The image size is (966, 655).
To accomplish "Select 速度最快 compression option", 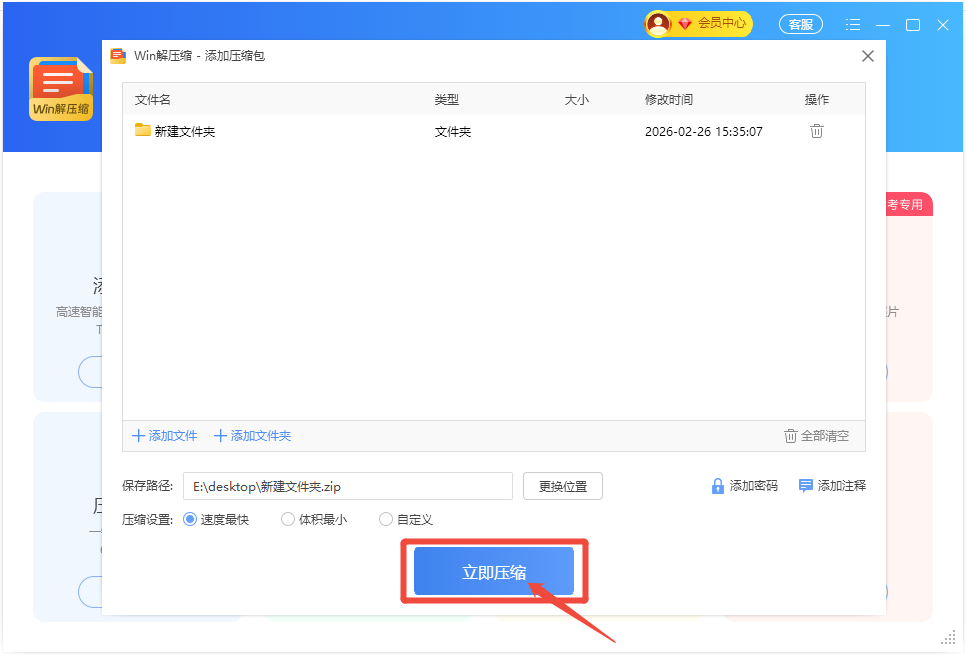I will (x=190, y=519).
